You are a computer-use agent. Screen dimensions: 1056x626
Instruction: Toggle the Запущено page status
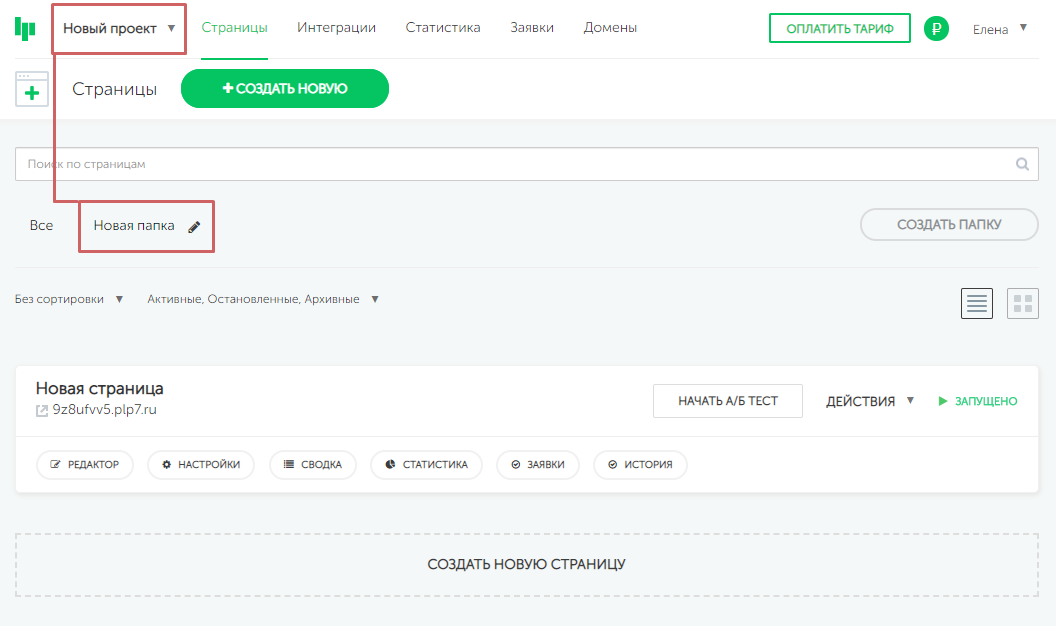point(977,401)
